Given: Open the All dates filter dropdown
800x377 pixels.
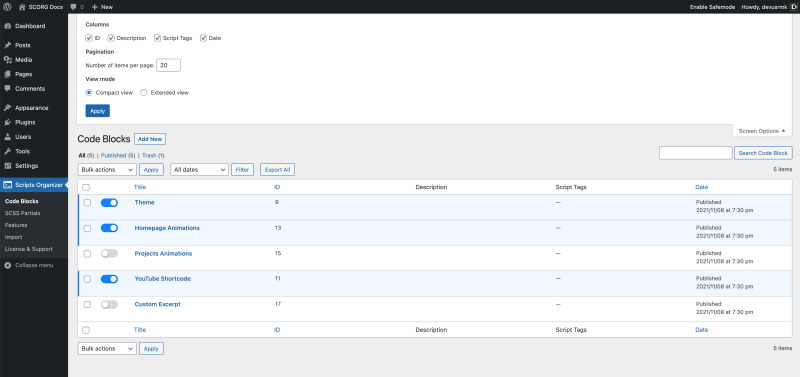Looking at the screenshot, I should pyautogui.click(x=199, y=169).
